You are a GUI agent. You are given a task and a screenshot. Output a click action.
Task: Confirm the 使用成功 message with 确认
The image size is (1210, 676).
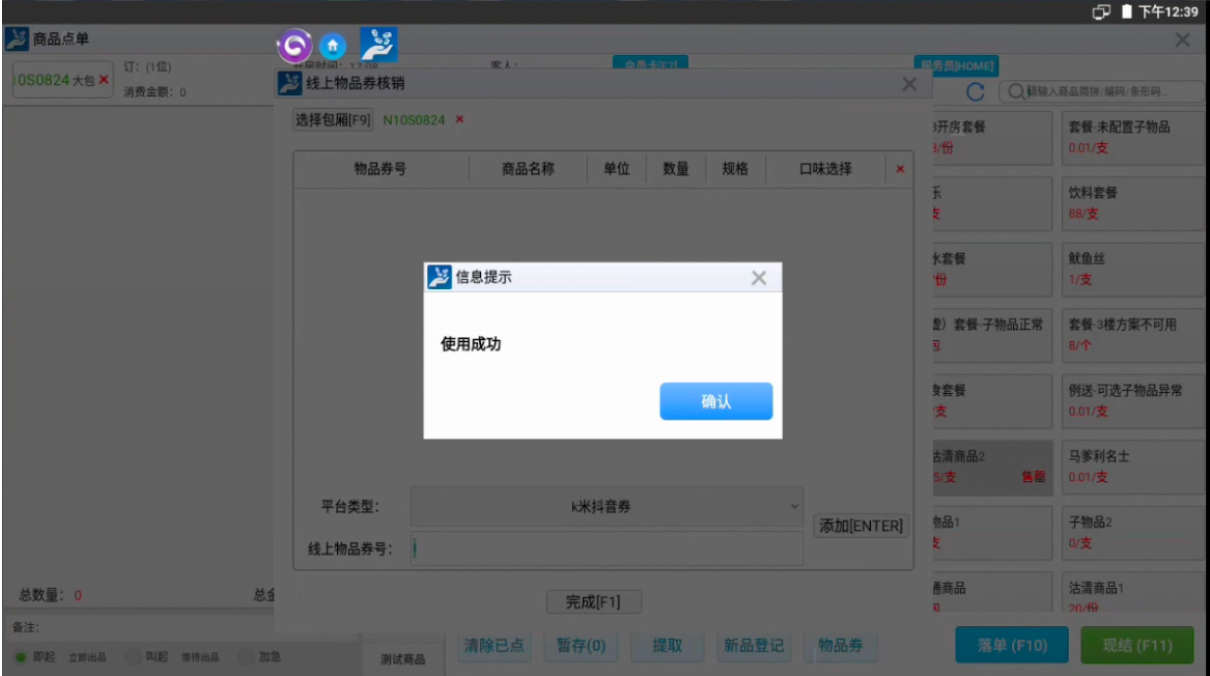716,401
